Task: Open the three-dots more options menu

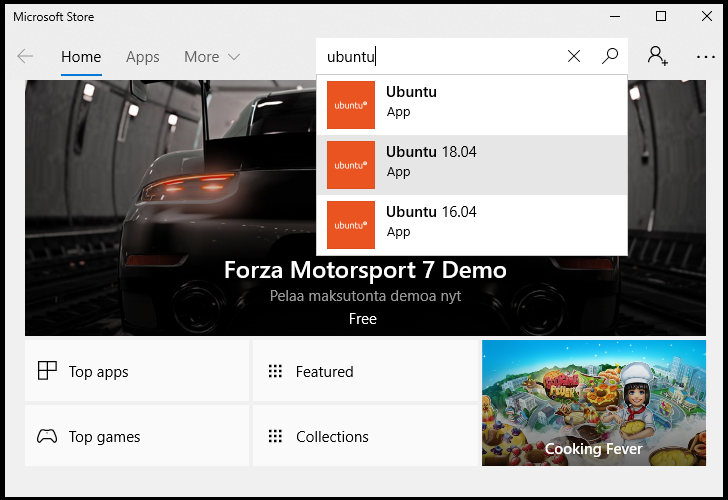Action: 706,57
